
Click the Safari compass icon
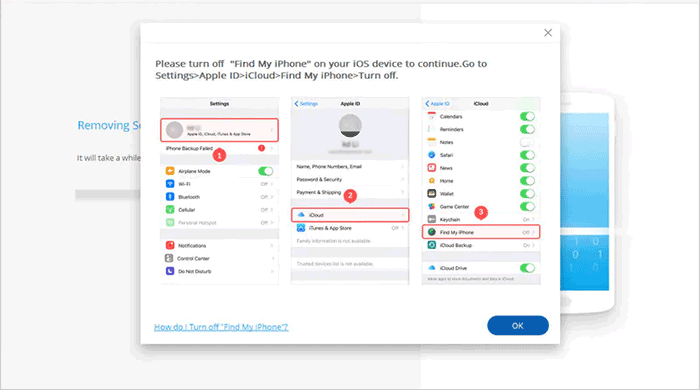coord(432,155)
